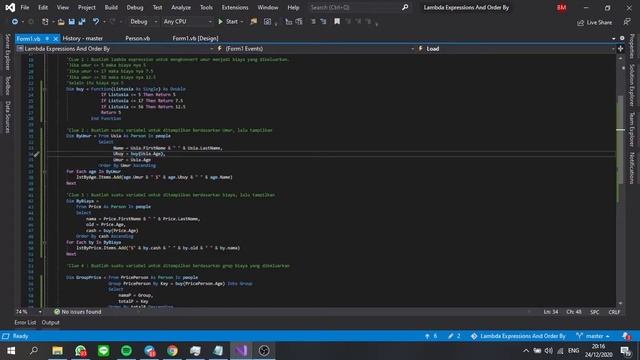Click the repository name in the status bar
The width and height of the screenshot is (640, 360).
(518, 336)
